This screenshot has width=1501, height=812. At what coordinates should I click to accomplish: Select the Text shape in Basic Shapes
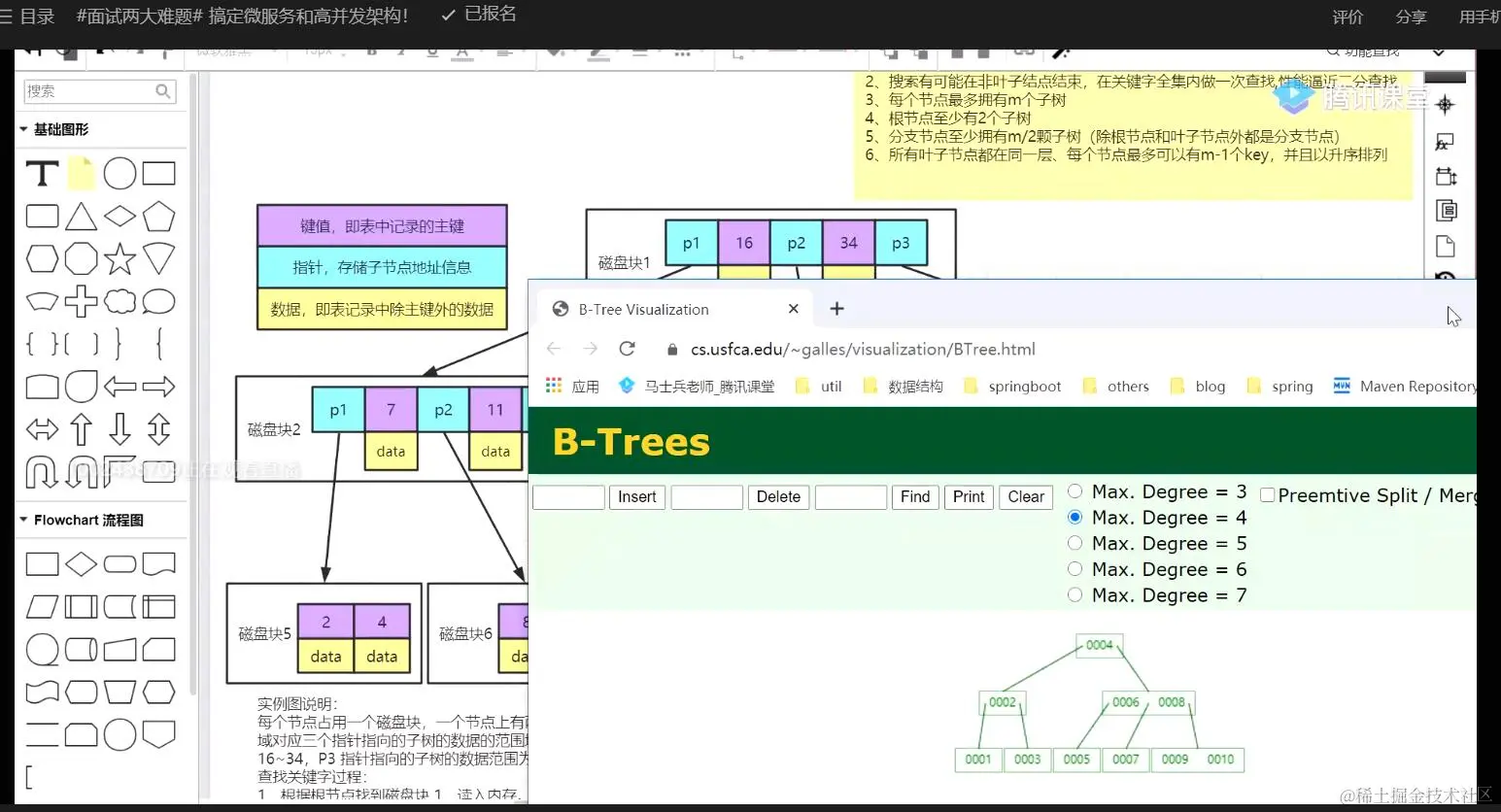42,174
